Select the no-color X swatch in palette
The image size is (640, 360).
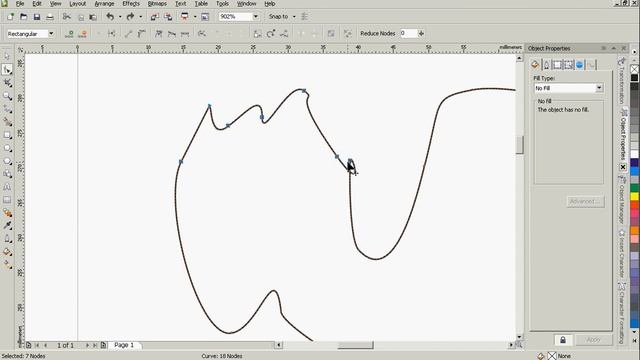coord(634,69)
